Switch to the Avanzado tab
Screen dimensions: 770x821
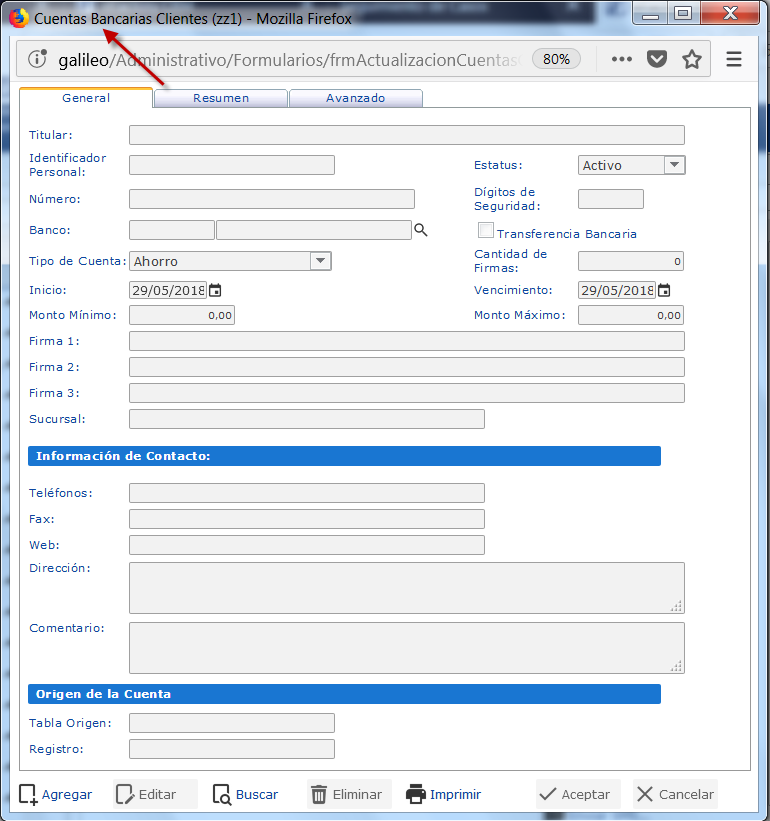(x=355, y=98)
